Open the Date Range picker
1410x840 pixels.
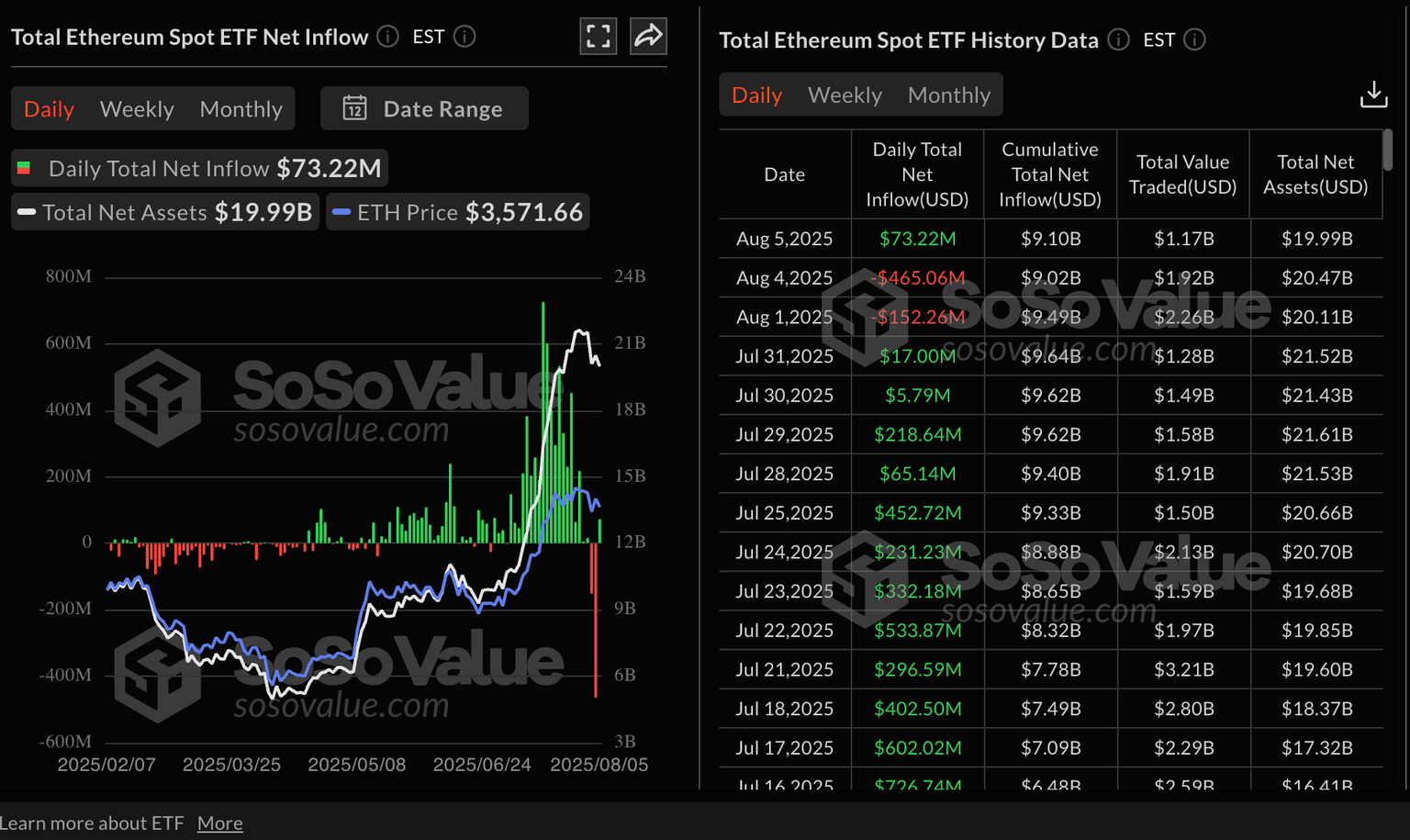pos(424,108)
